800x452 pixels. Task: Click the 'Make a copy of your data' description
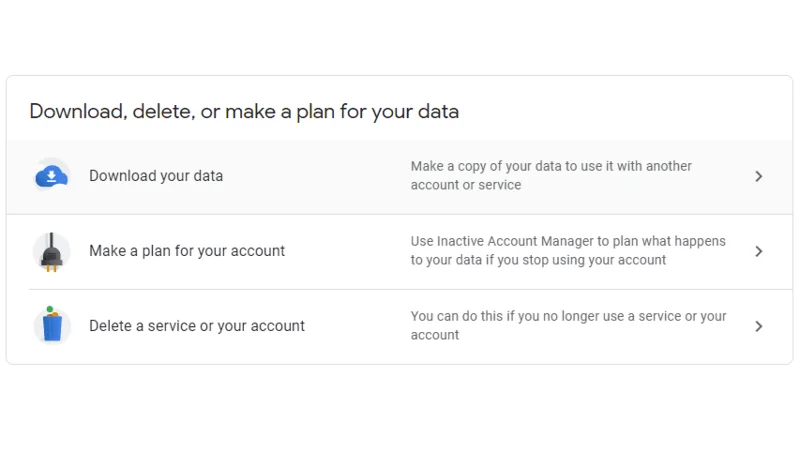coord(551,175)
